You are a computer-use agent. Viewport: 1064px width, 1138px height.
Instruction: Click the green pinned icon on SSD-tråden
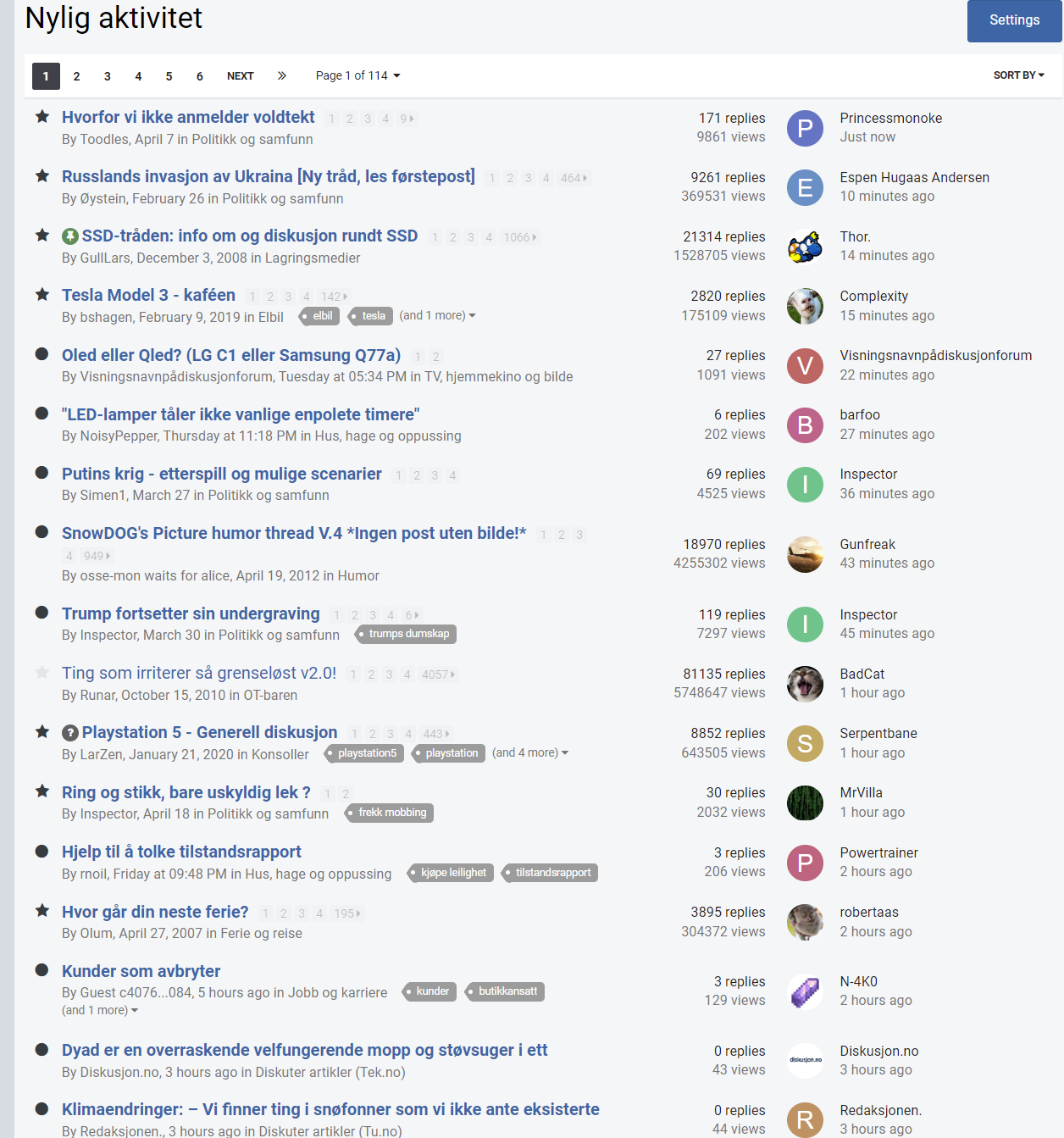tap(70, 236)
